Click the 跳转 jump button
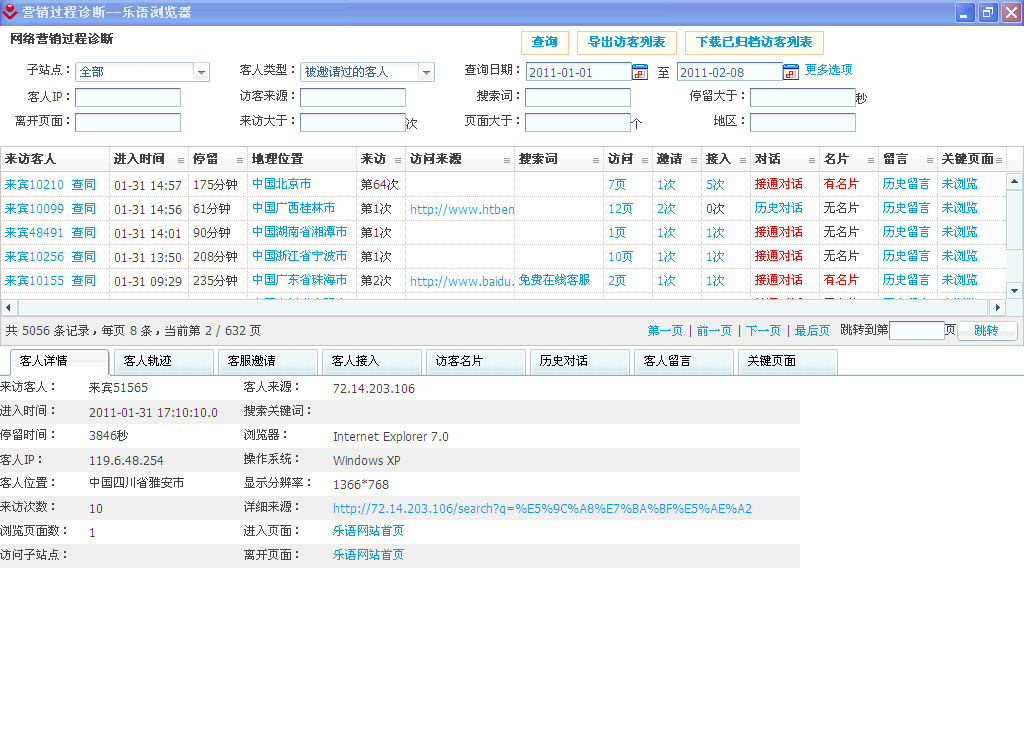Image resolution: width=1024 pixels, height=738 pixels. [x=986, y=330]
